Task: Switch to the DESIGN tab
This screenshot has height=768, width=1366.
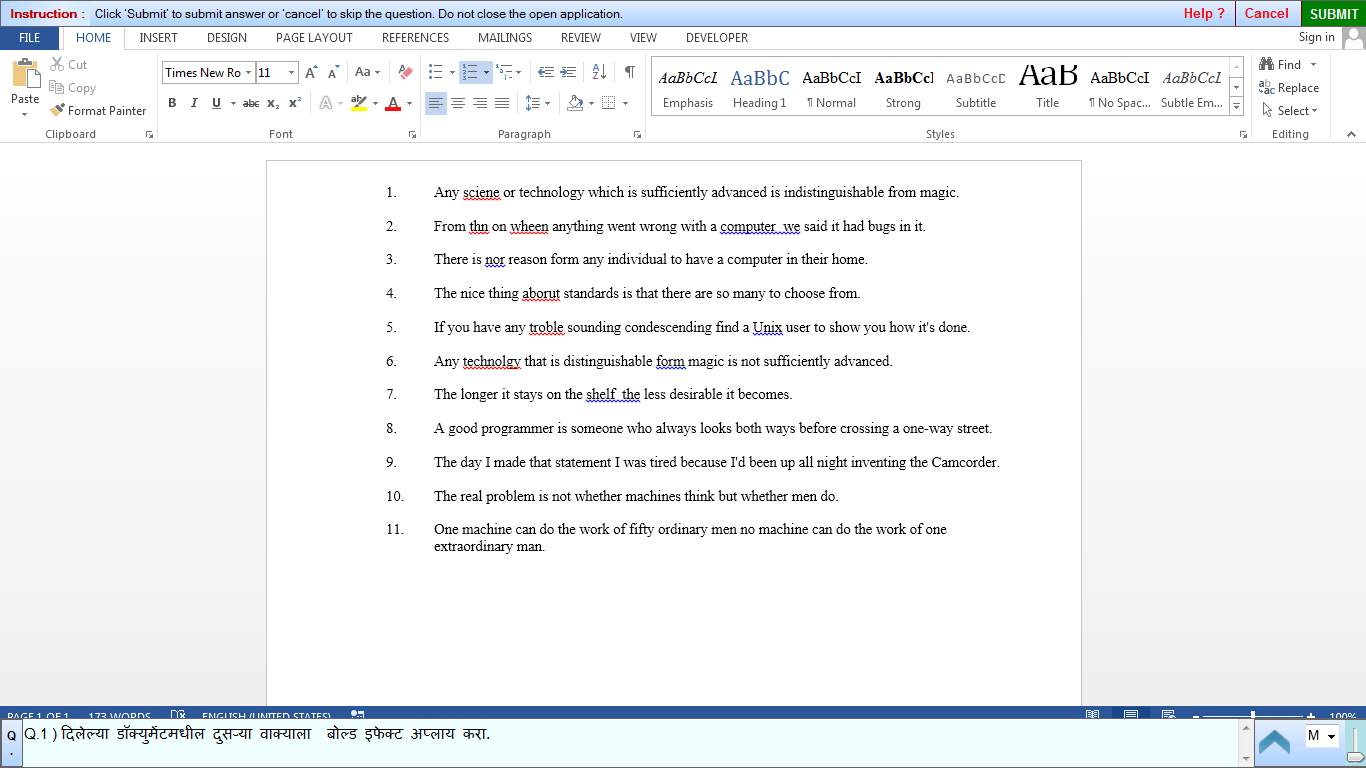Action: pyautogui.click(x=227, y=38)
